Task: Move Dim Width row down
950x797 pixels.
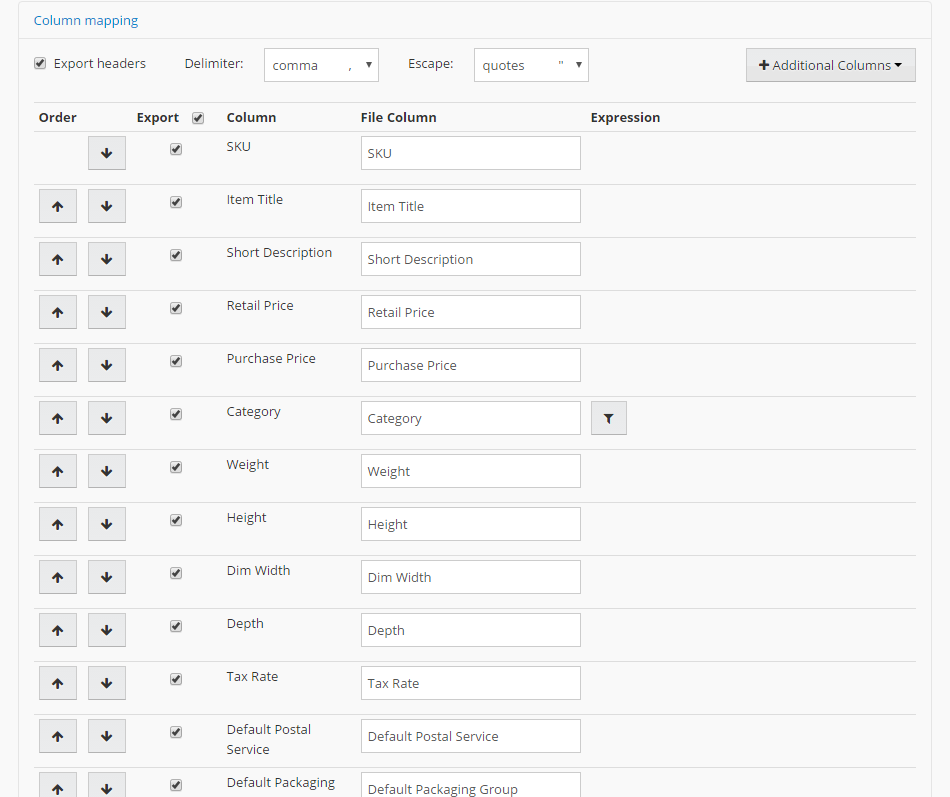Action: (106, 578)
